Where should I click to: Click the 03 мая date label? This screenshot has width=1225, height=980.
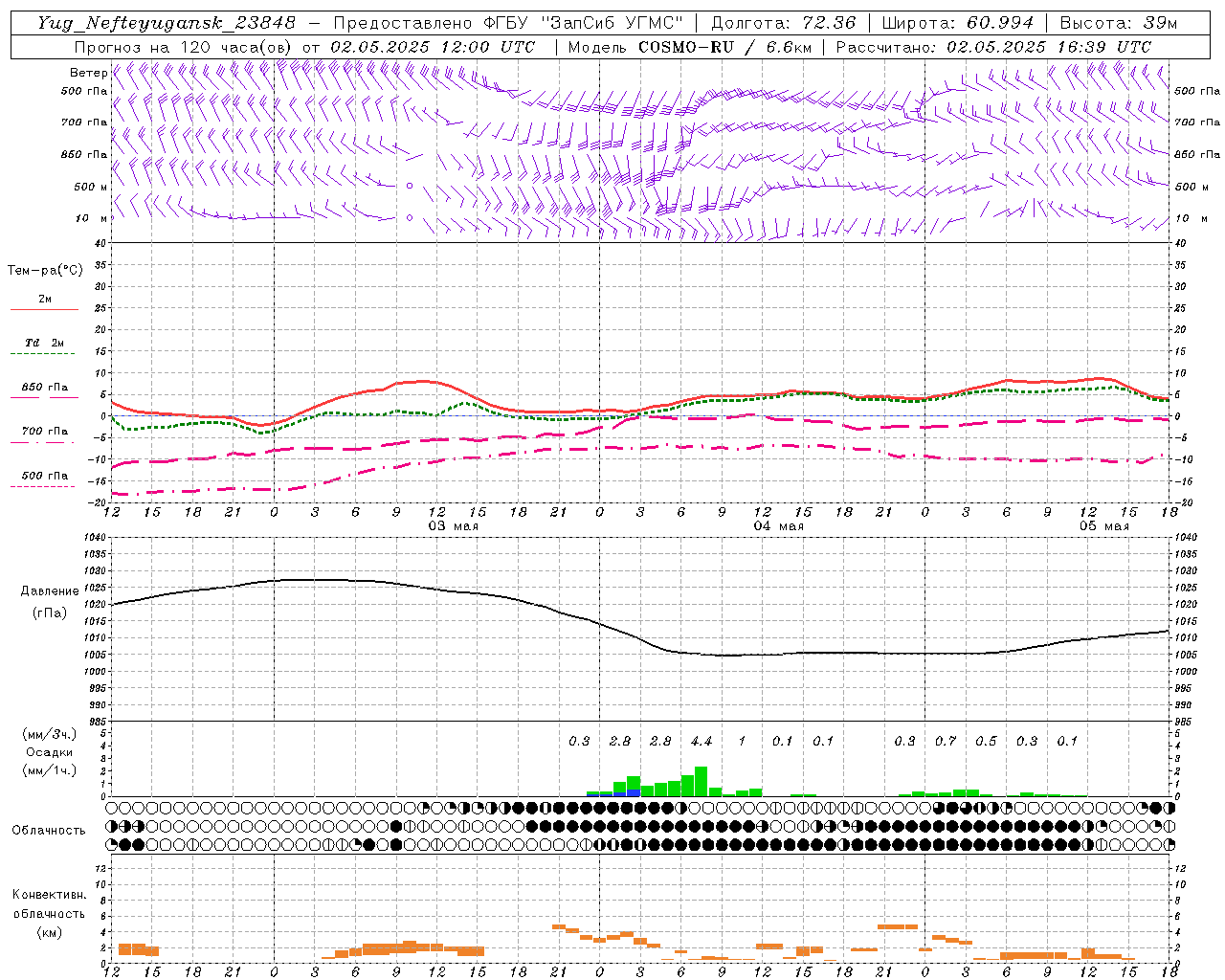[454, 526]
